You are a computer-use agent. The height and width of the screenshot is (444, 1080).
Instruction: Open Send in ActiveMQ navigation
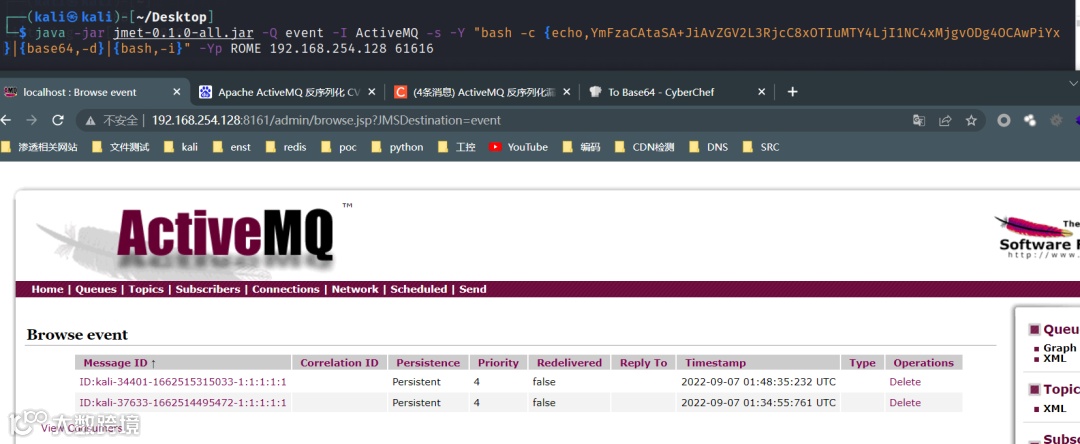(x=472, y=289)
